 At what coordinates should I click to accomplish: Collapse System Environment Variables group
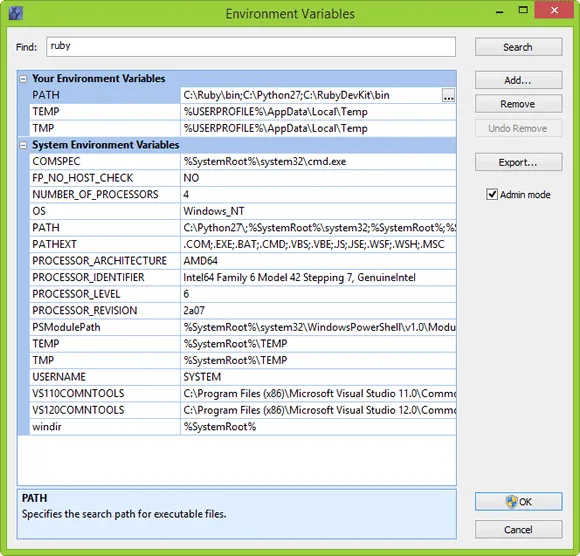(23, 145)
